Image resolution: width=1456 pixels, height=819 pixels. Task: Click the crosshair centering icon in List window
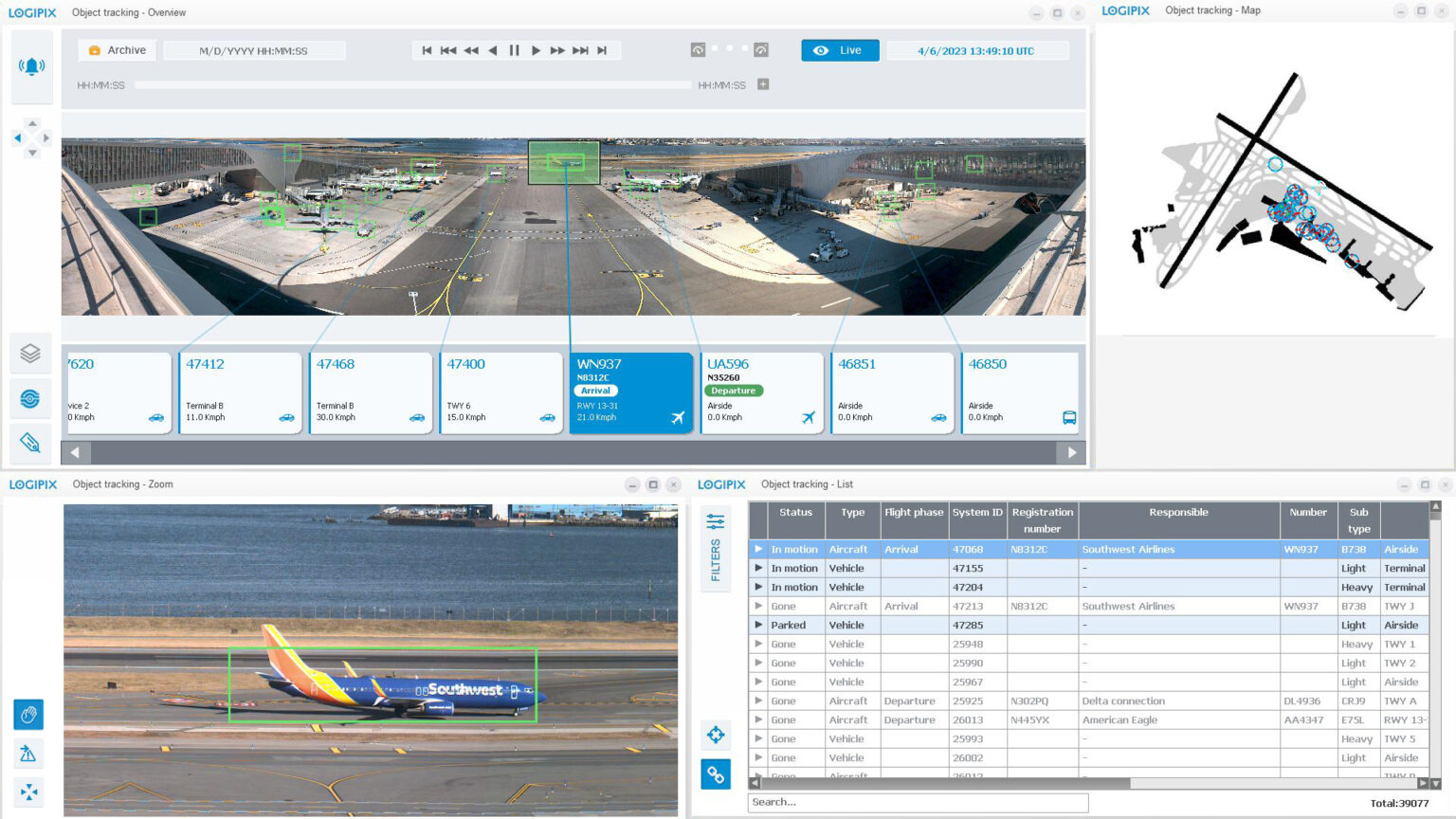click(716, 735)
